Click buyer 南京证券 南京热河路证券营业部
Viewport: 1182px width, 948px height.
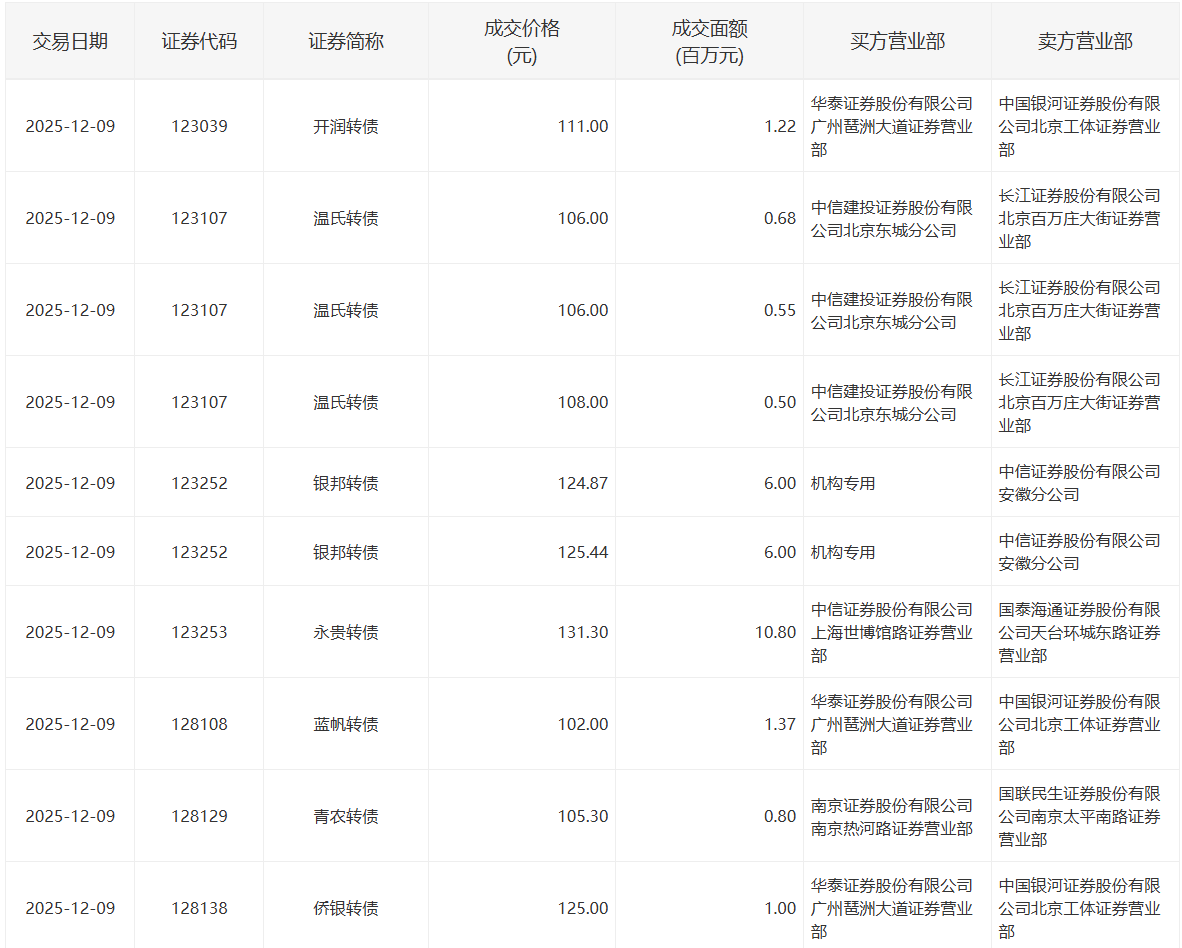(891, 817)
